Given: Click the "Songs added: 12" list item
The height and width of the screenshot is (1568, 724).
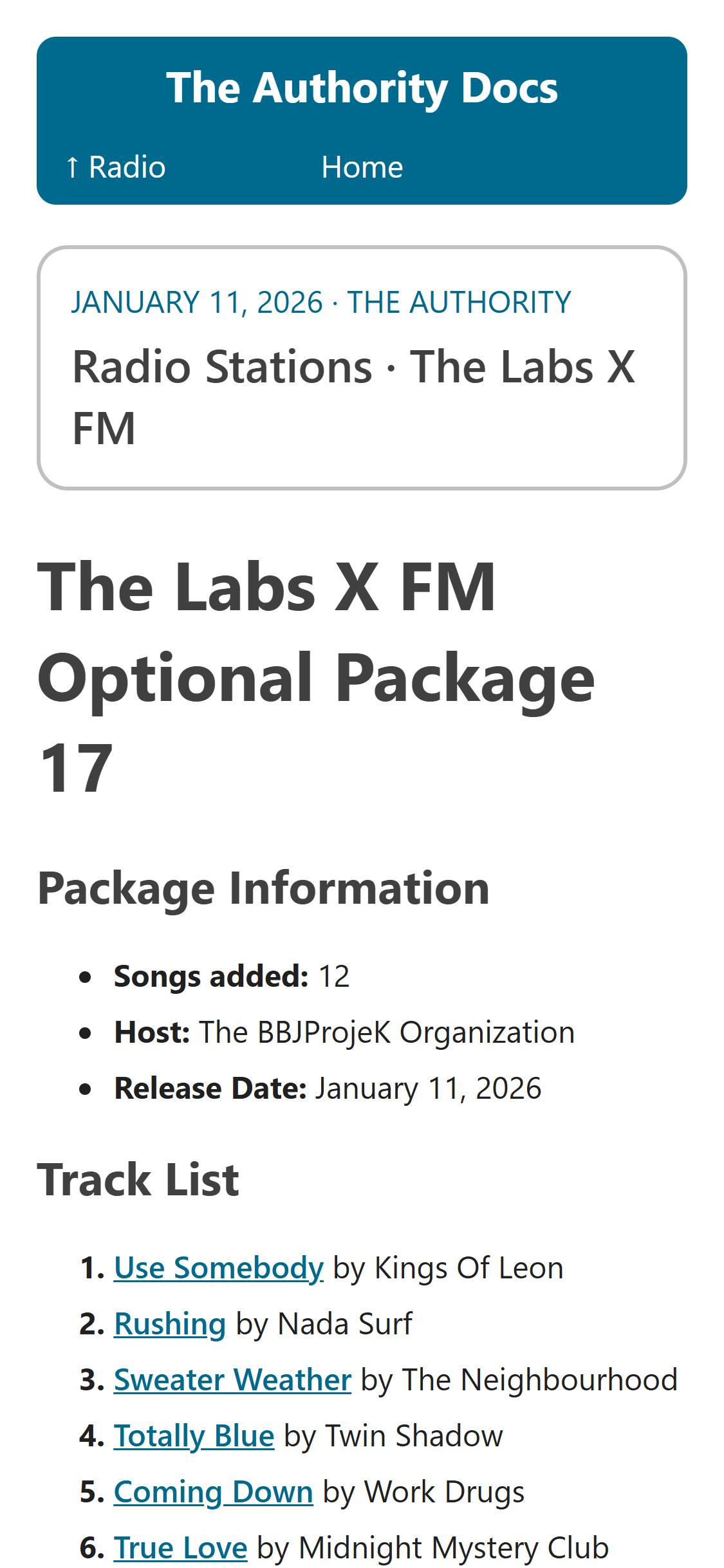Looking at the screenshot, I should coord(232,976).
